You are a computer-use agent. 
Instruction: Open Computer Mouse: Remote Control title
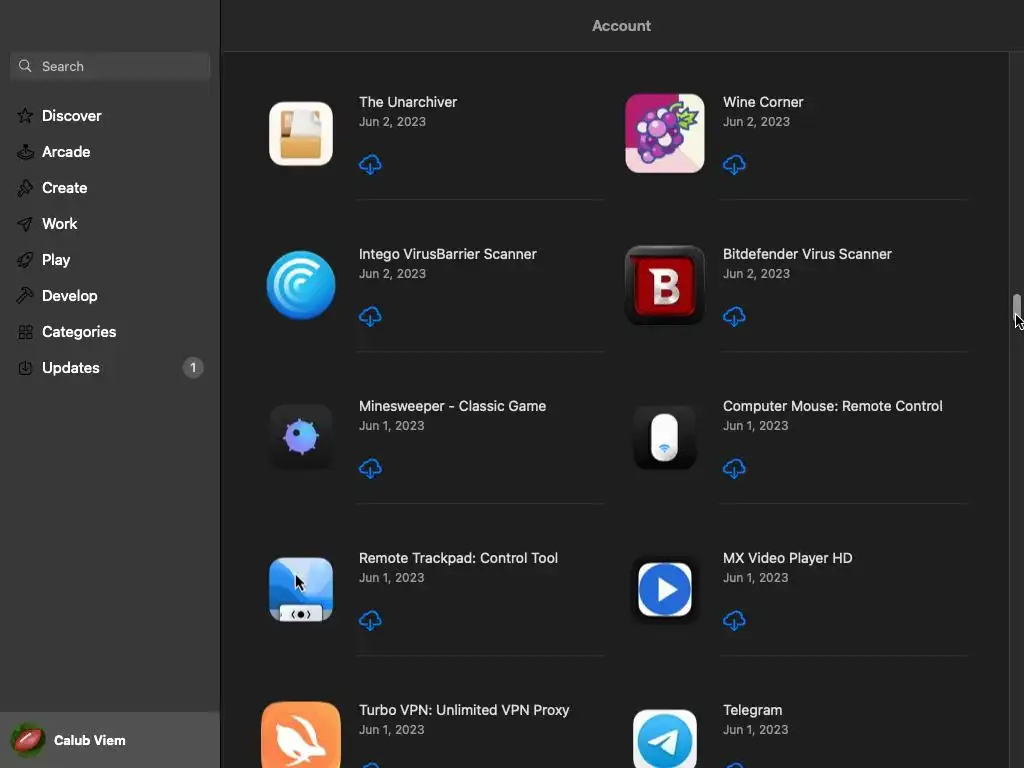[x=832, y=406]
